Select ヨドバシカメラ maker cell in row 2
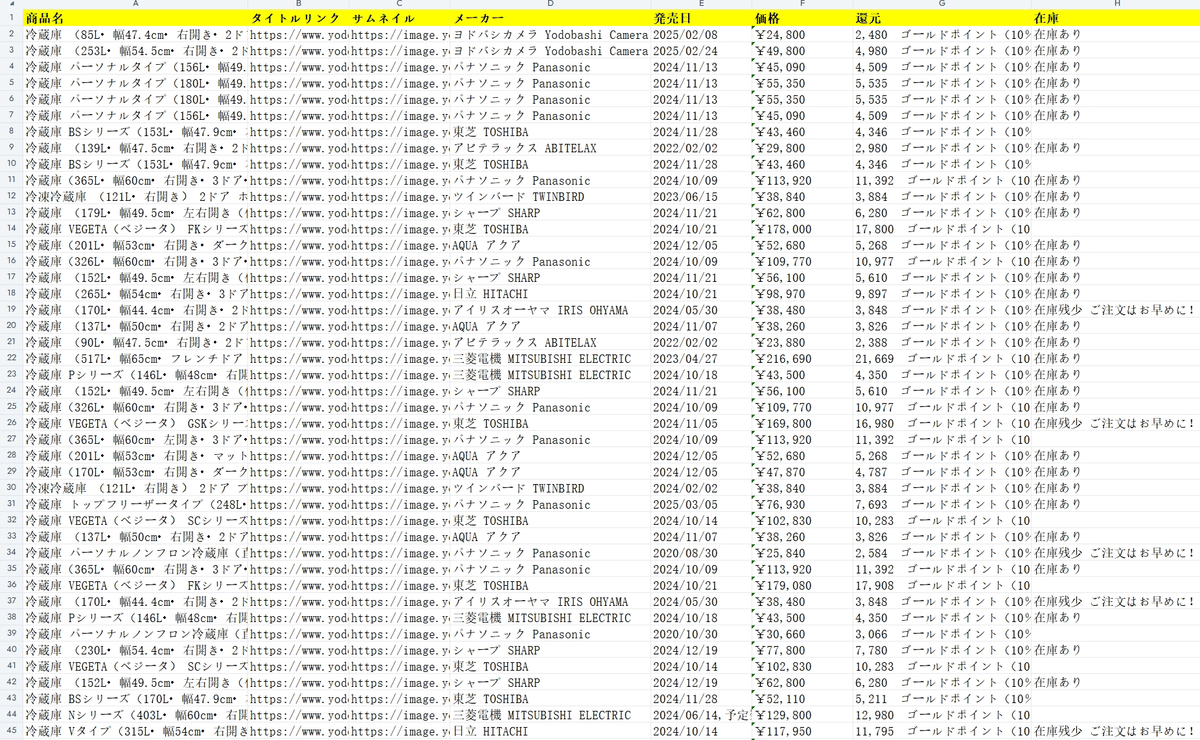Image resolution: width=1200 pixels, height=740 pixels. tap(550, 35)
